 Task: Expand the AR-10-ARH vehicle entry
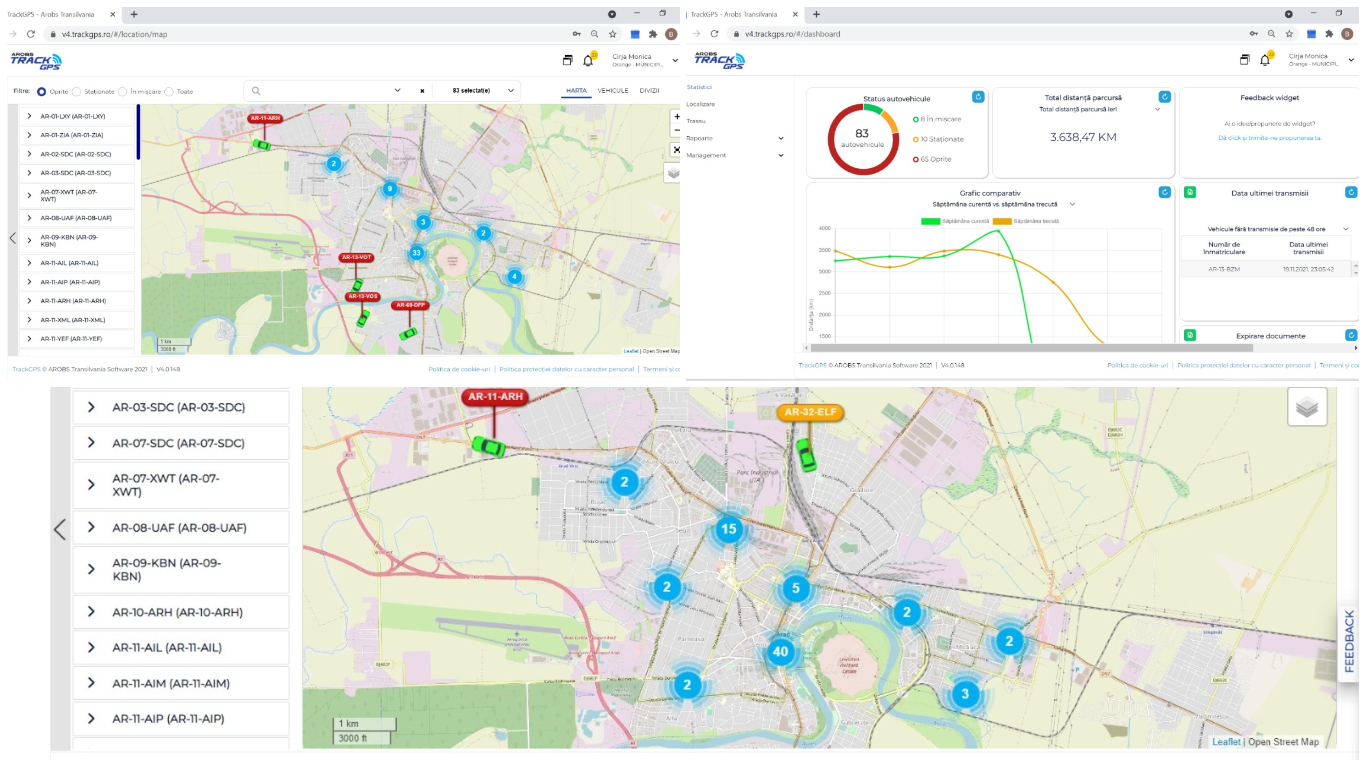(x=91, y=612)
